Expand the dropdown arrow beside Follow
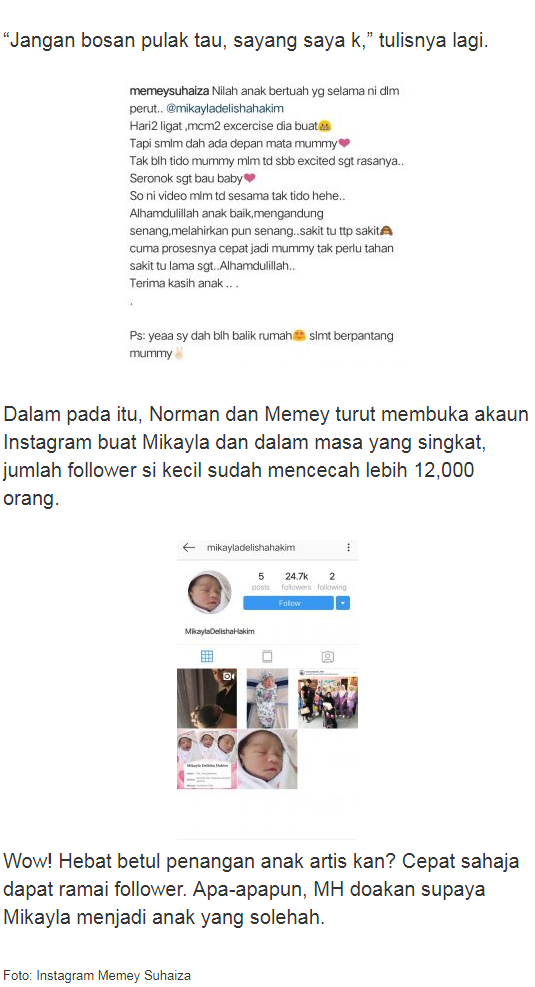This screenshot has width=535, height=987. (343, 603)
